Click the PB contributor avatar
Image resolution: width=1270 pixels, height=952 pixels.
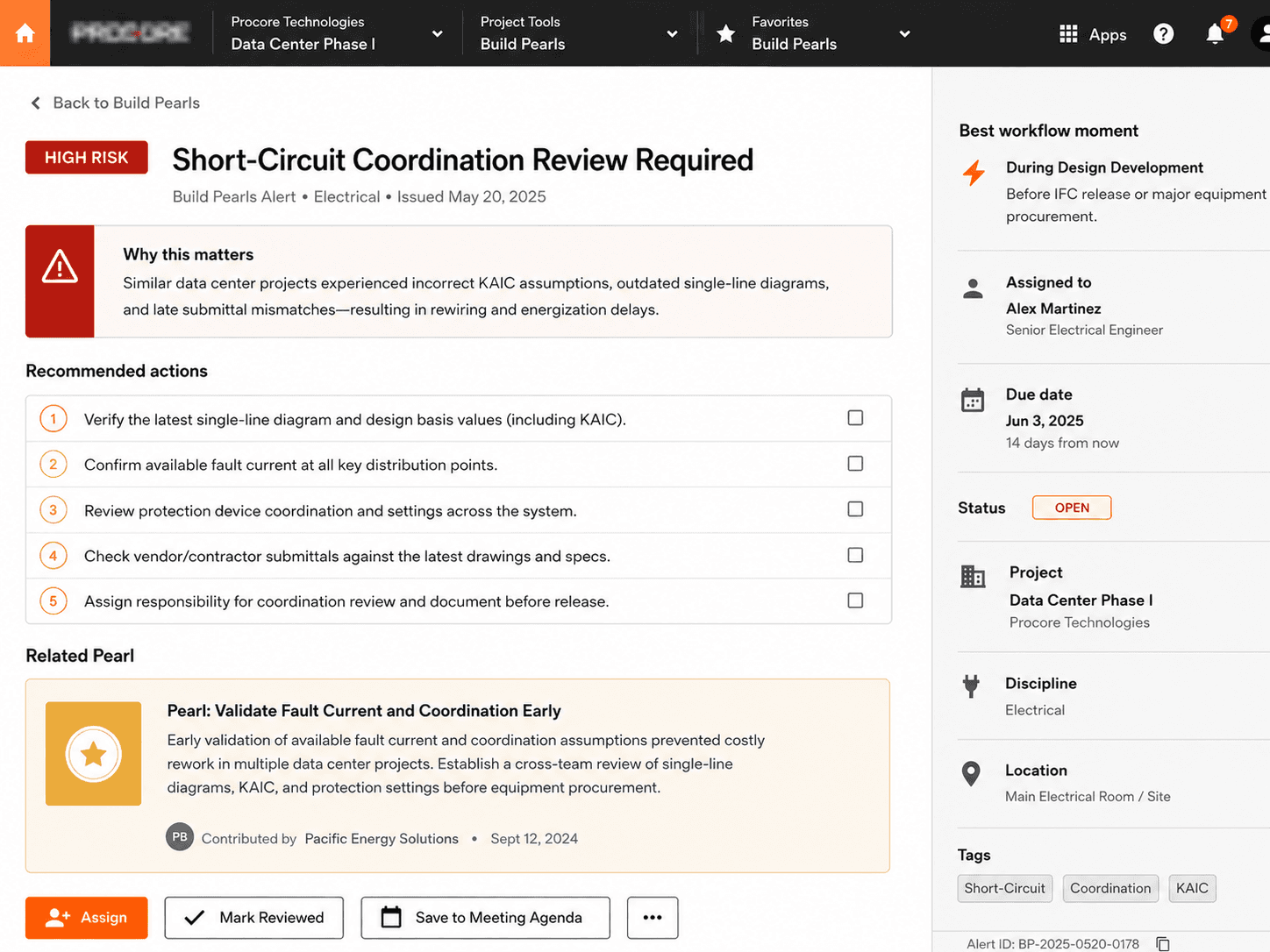point(180,837)
